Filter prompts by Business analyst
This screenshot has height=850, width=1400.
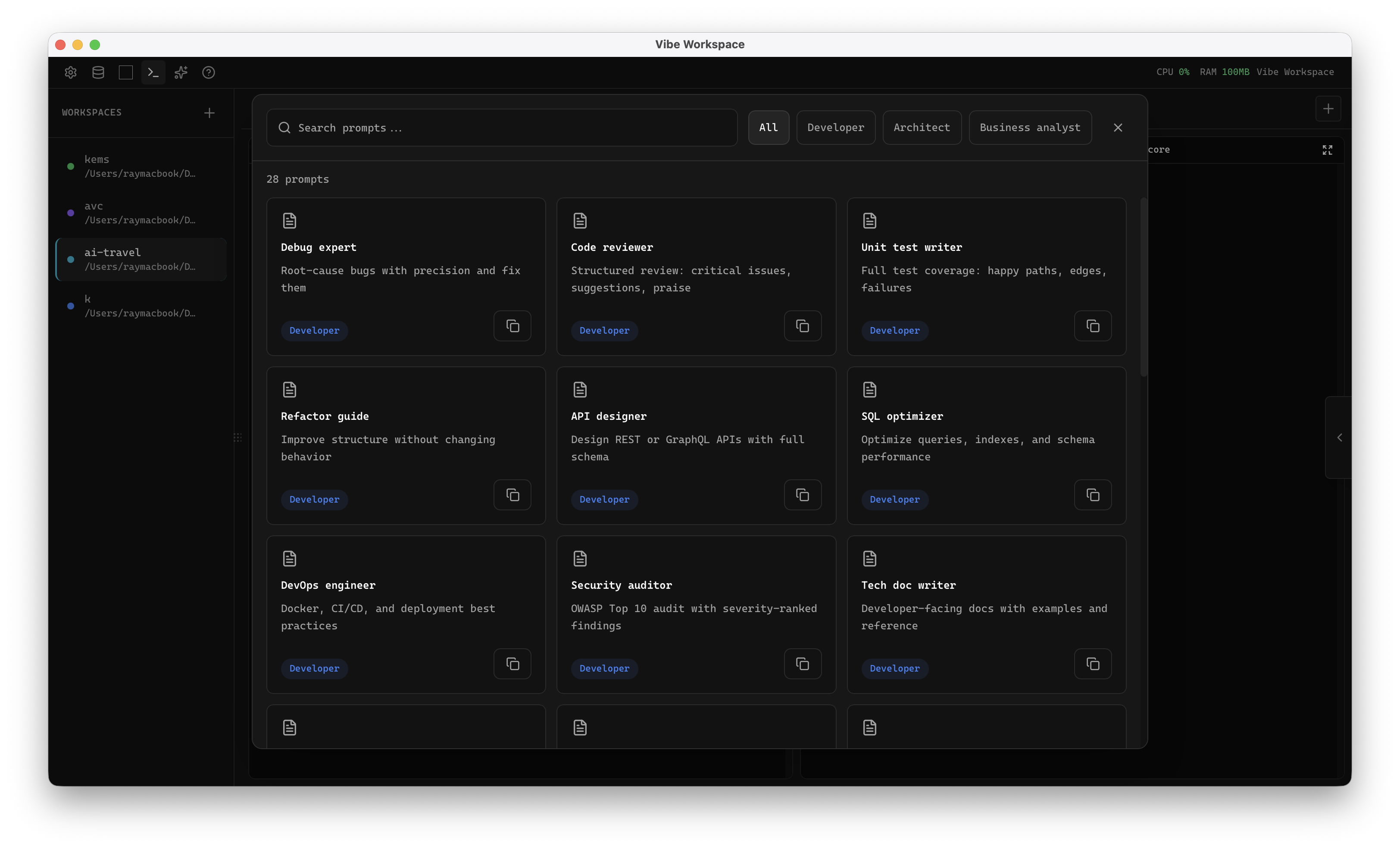(1030, 128)
